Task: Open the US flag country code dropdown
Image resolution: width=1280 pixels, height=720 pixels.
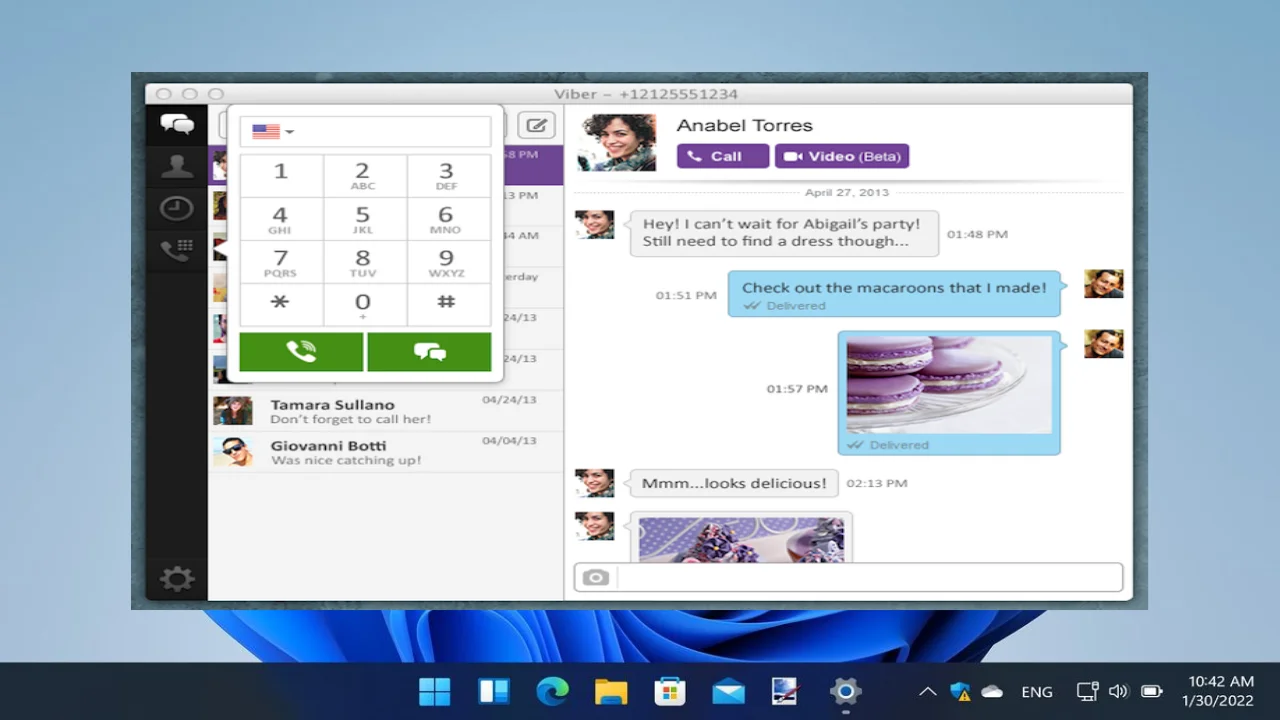Action: 272,131
